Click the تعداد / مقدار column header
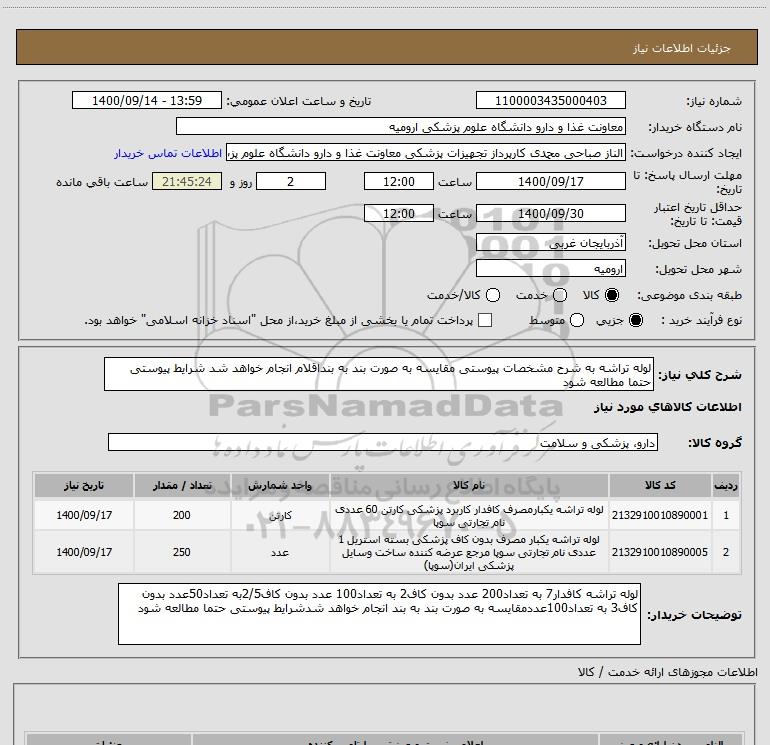 (182, 485)
